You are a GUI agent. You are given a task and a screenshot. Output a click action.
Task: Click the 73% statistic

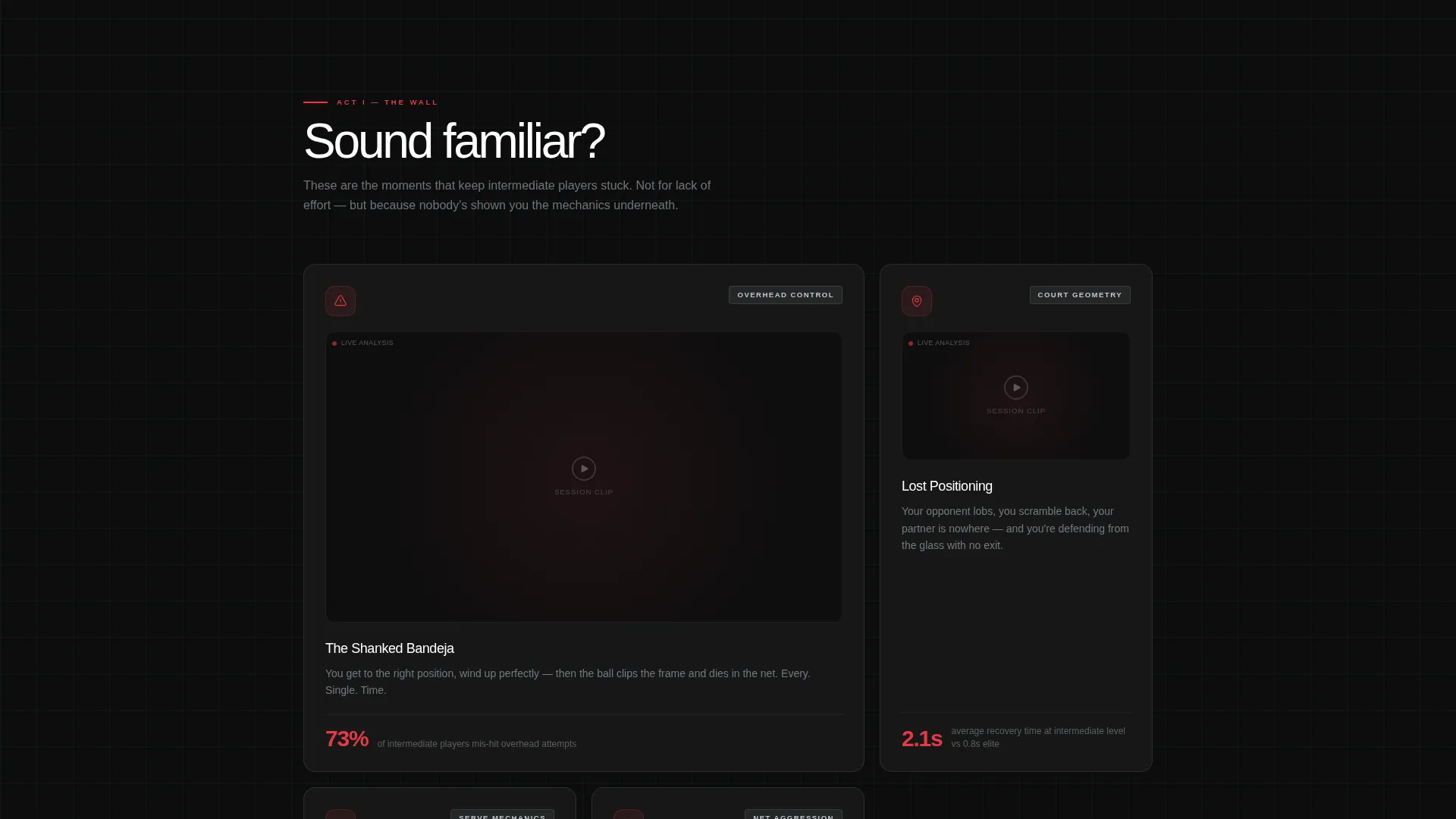(347, 739)
